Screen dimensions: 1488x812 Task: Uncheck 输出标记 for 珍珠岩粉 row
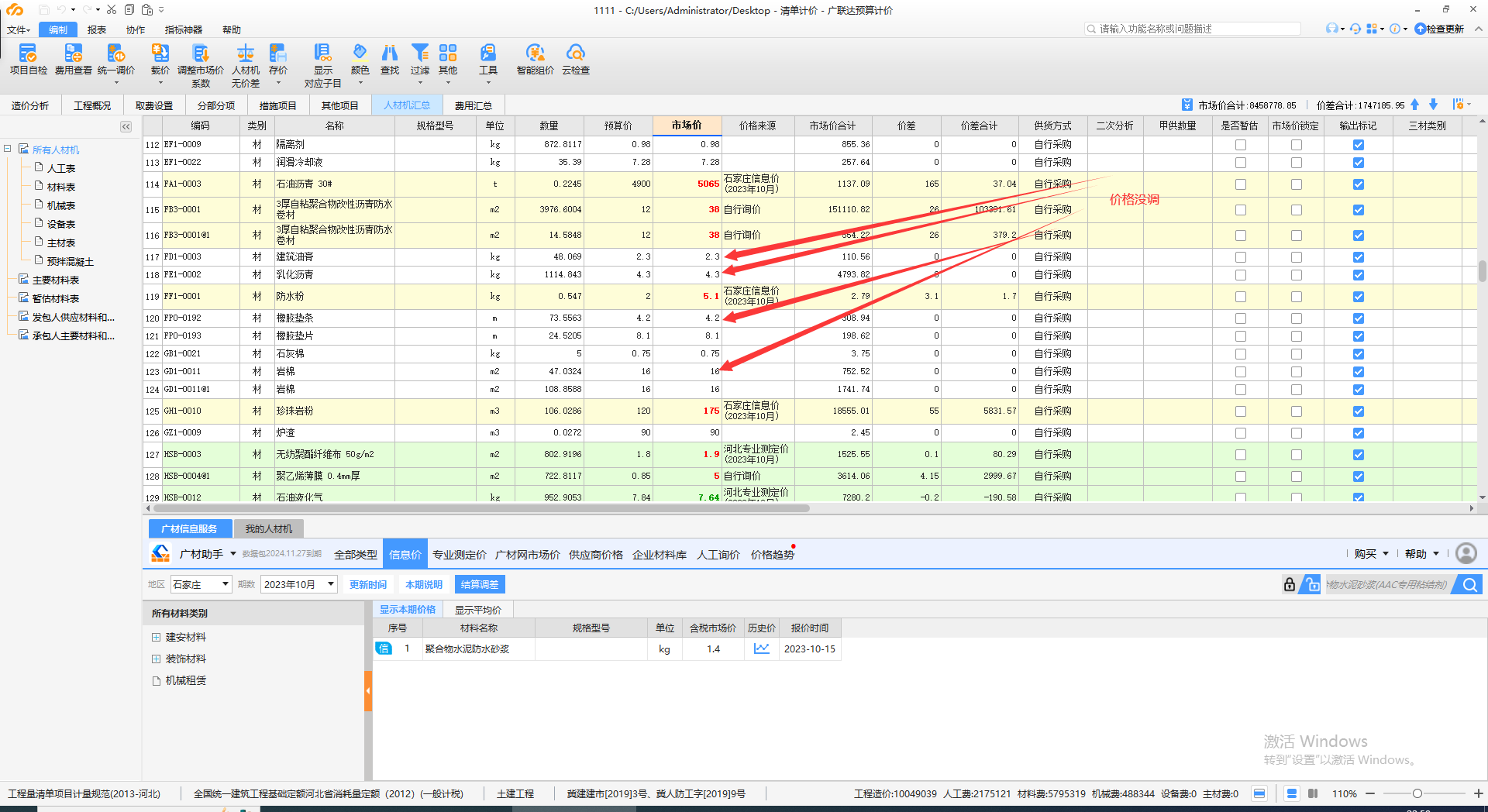(x=1359, y=411)
